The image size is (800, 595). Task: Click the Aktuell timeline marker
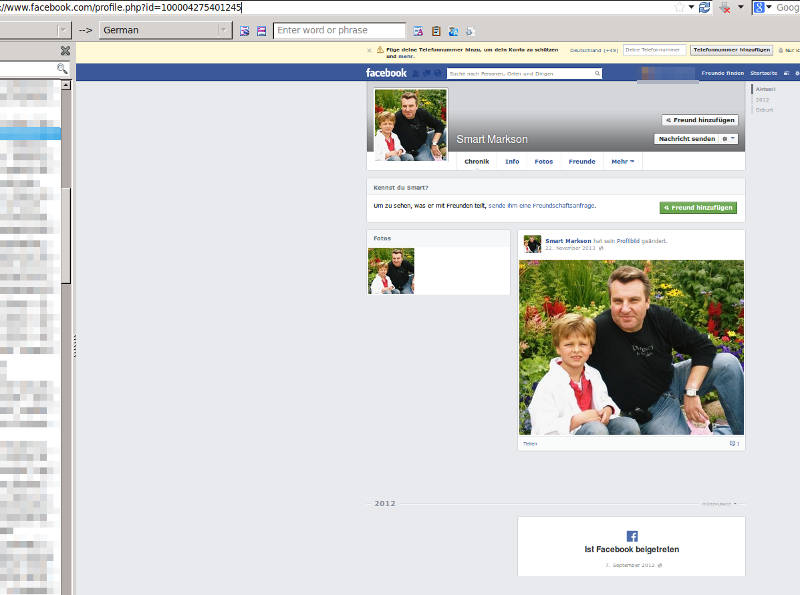pyautogui.click(x=765, y=89)
